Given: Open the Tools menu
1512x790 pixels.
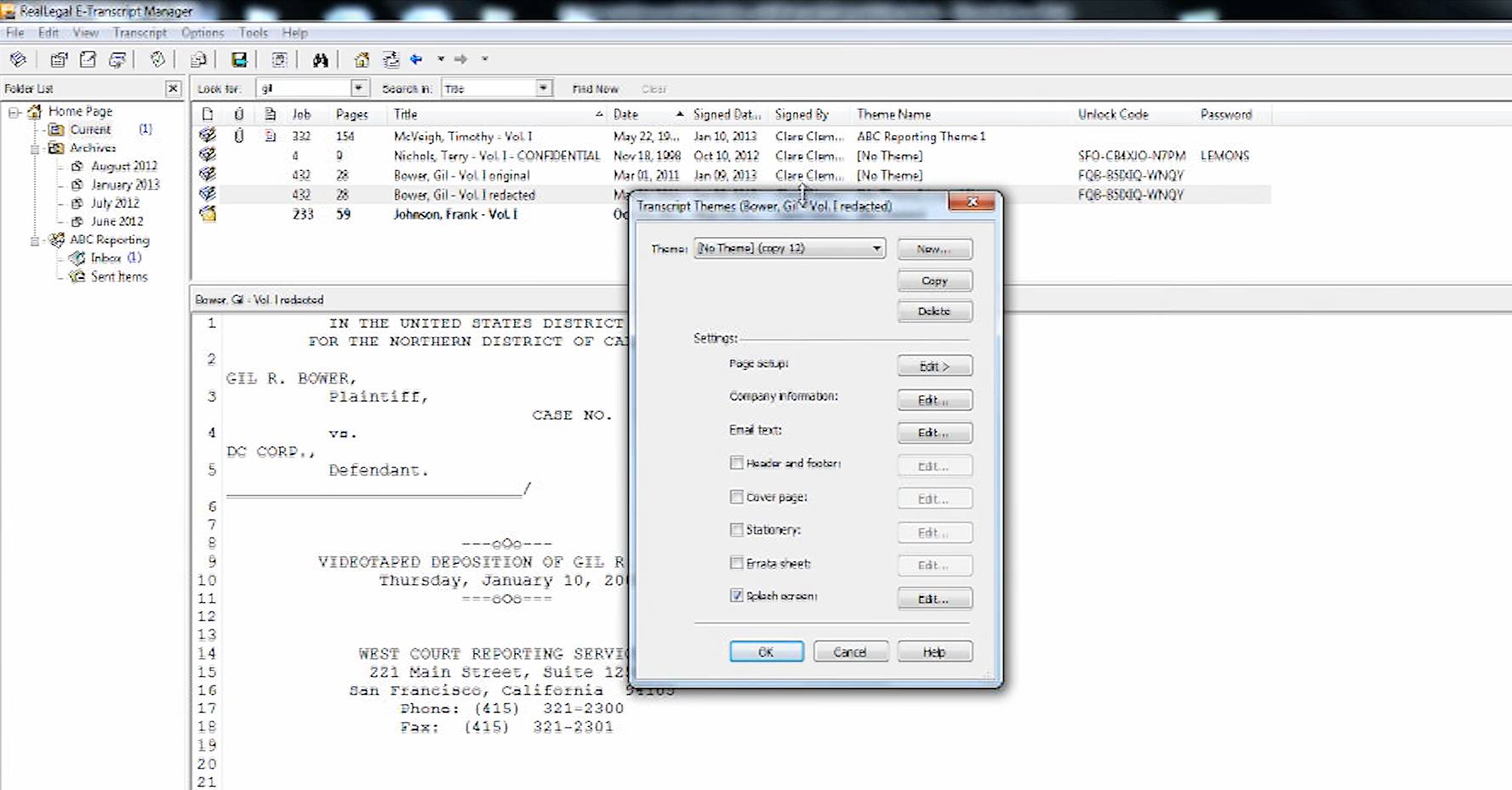Looking at the screenshot, I should point(253,32).
